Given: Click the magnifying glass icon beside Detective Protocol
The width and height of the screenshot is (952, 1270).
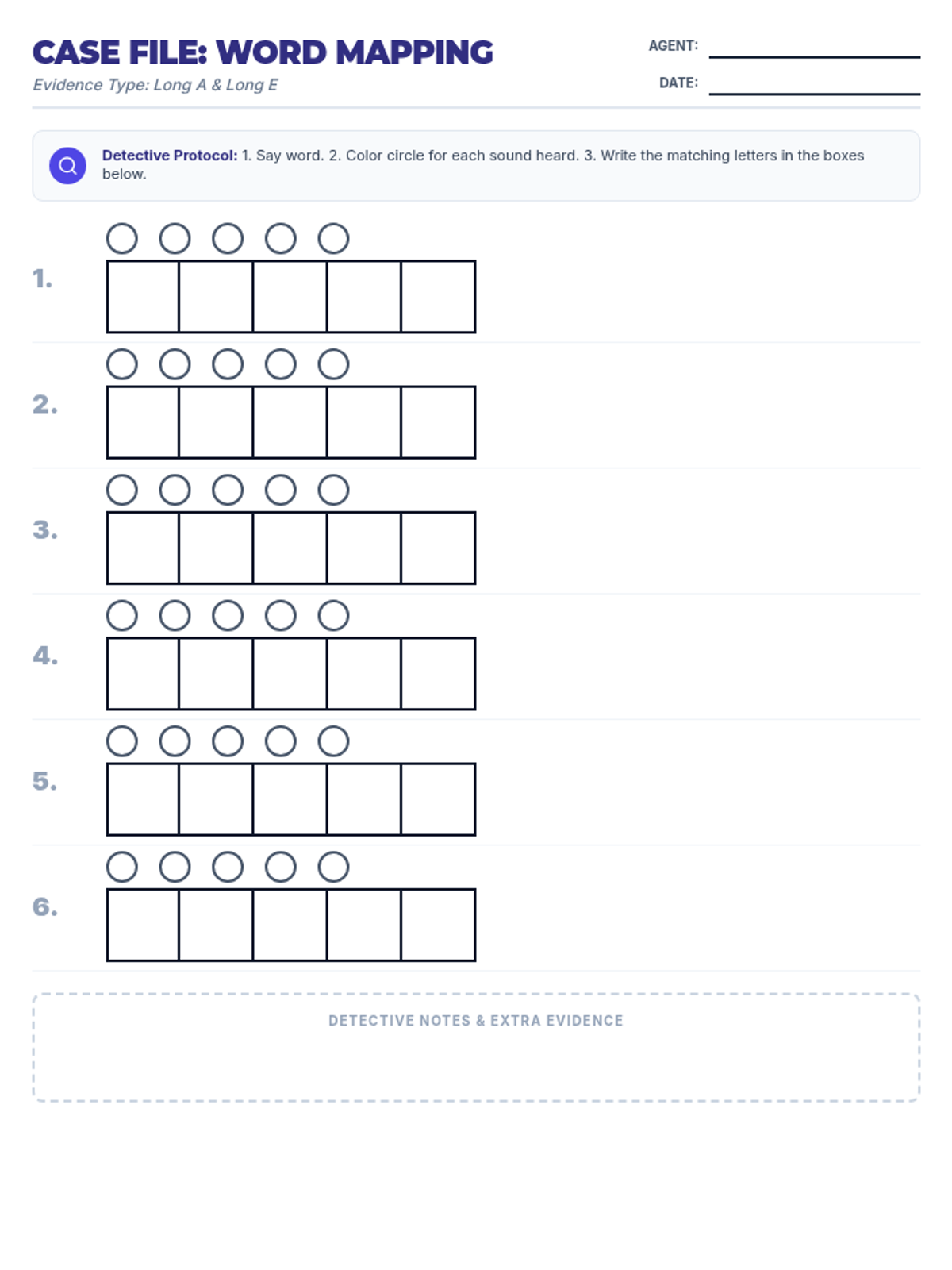Looking at the screenshot, I should point(67,165).
